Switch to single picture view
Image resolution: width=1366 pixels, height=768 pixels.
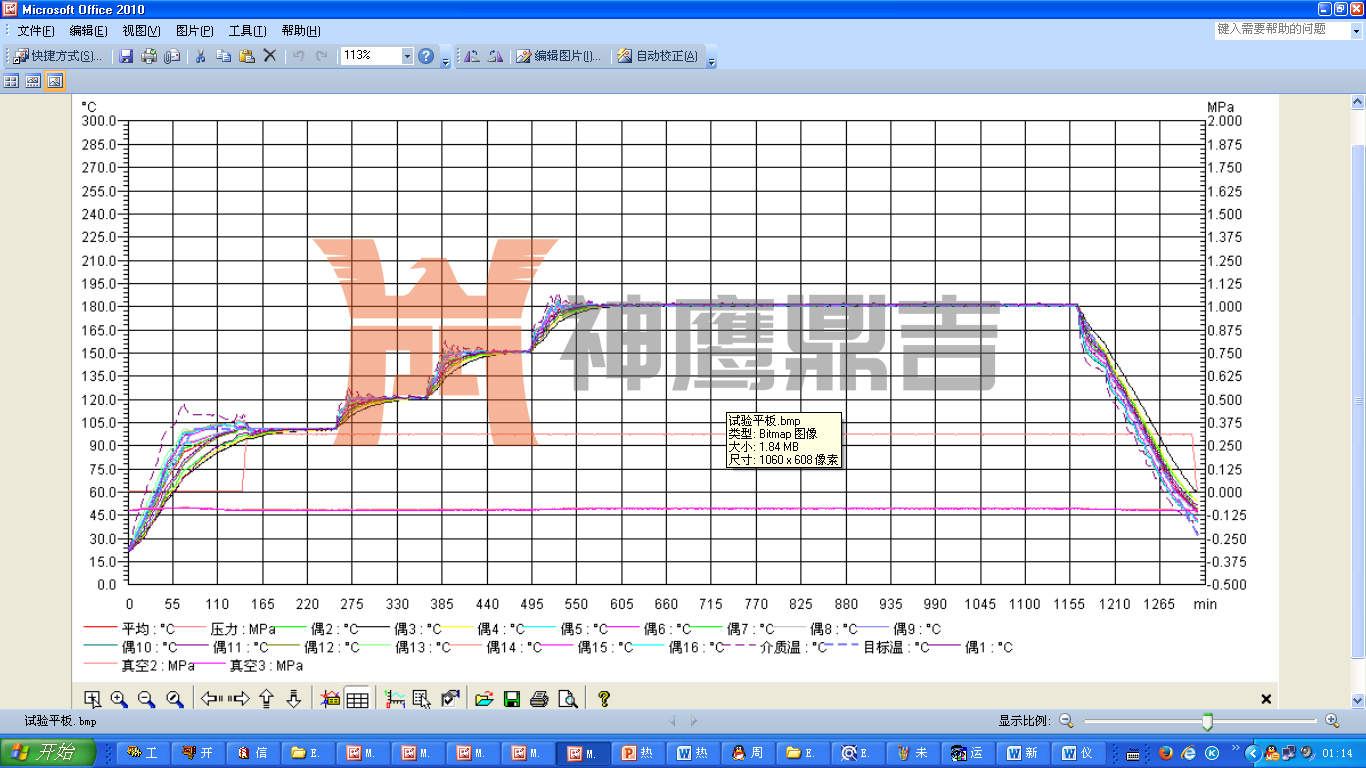point(55,81)
